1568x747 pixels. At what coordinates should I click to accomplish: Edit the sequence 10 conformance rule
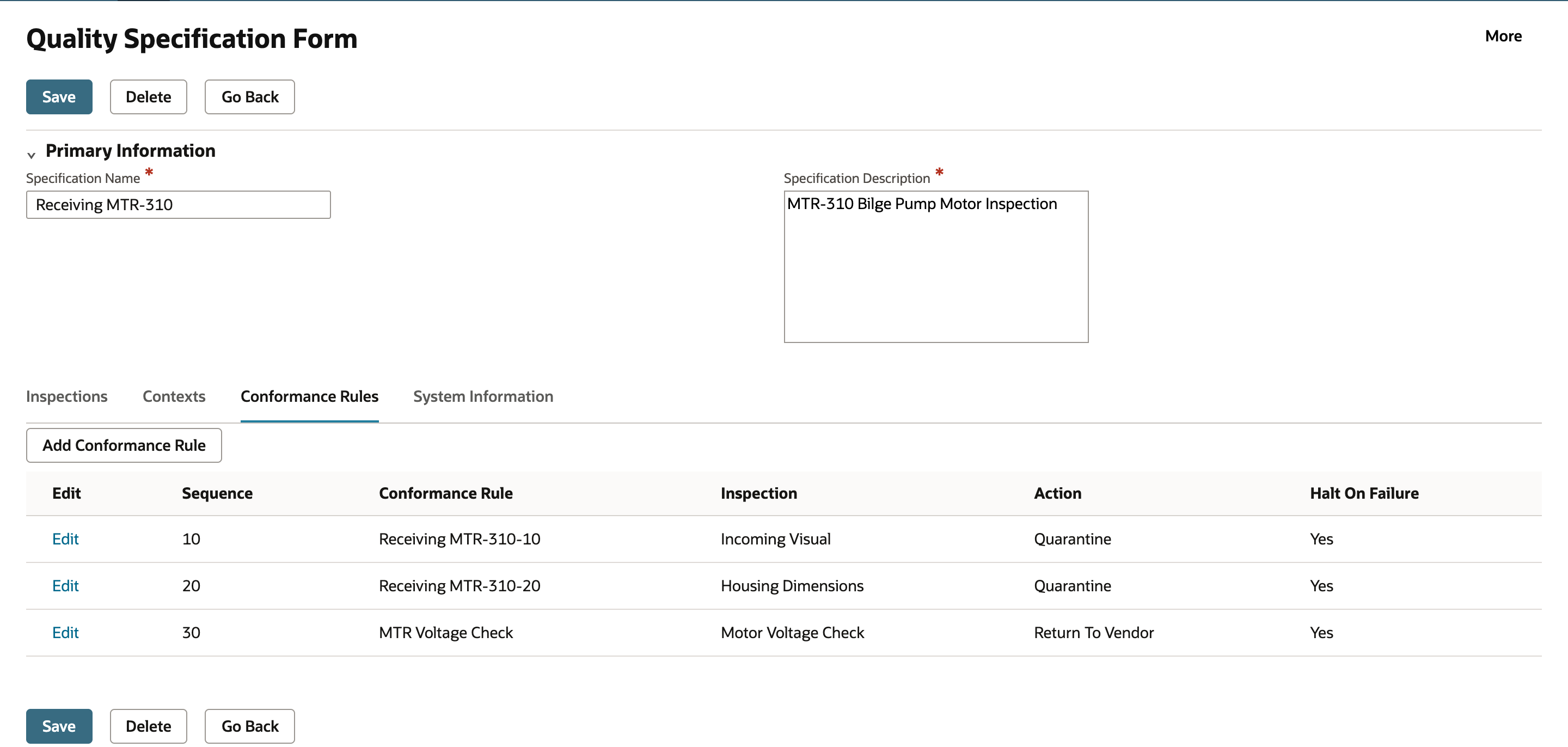point(65,539)
